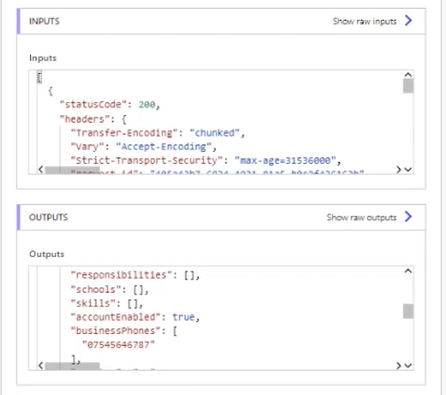Click the Outputs box scroll down arrow
This screenshot has height=395, width=446.
tap(408, 366)
